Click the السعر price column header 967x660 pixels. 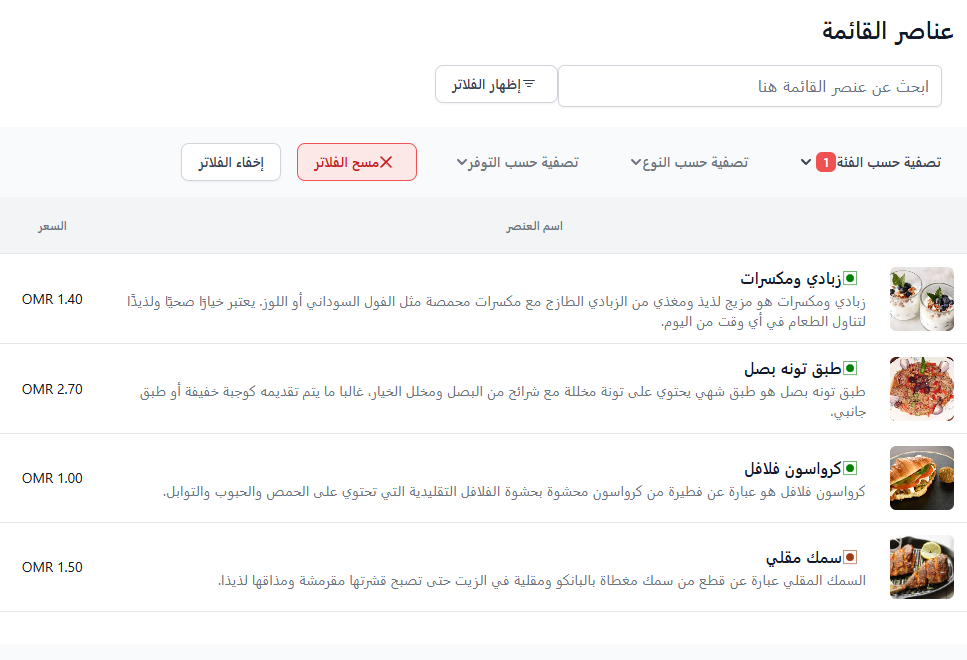[x=52, y=226]
